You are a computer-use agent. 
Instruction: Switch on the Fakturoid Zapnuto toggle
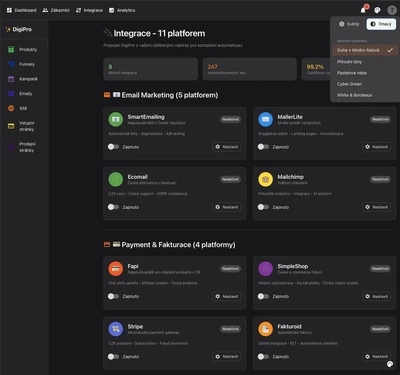click(263, 356)
